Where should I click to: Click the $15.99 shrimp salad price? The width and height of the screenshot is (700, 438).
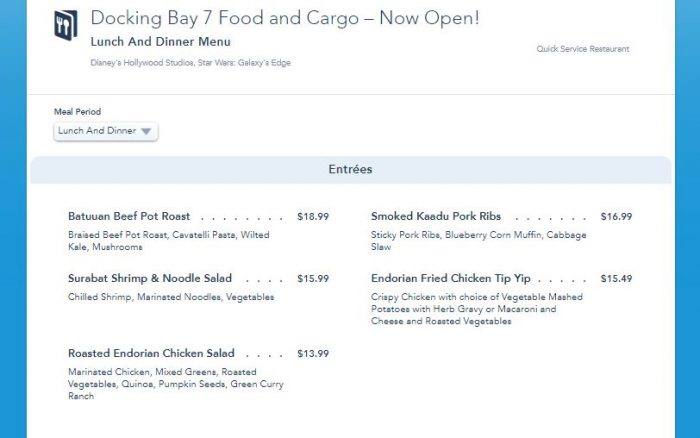point(313,279)
